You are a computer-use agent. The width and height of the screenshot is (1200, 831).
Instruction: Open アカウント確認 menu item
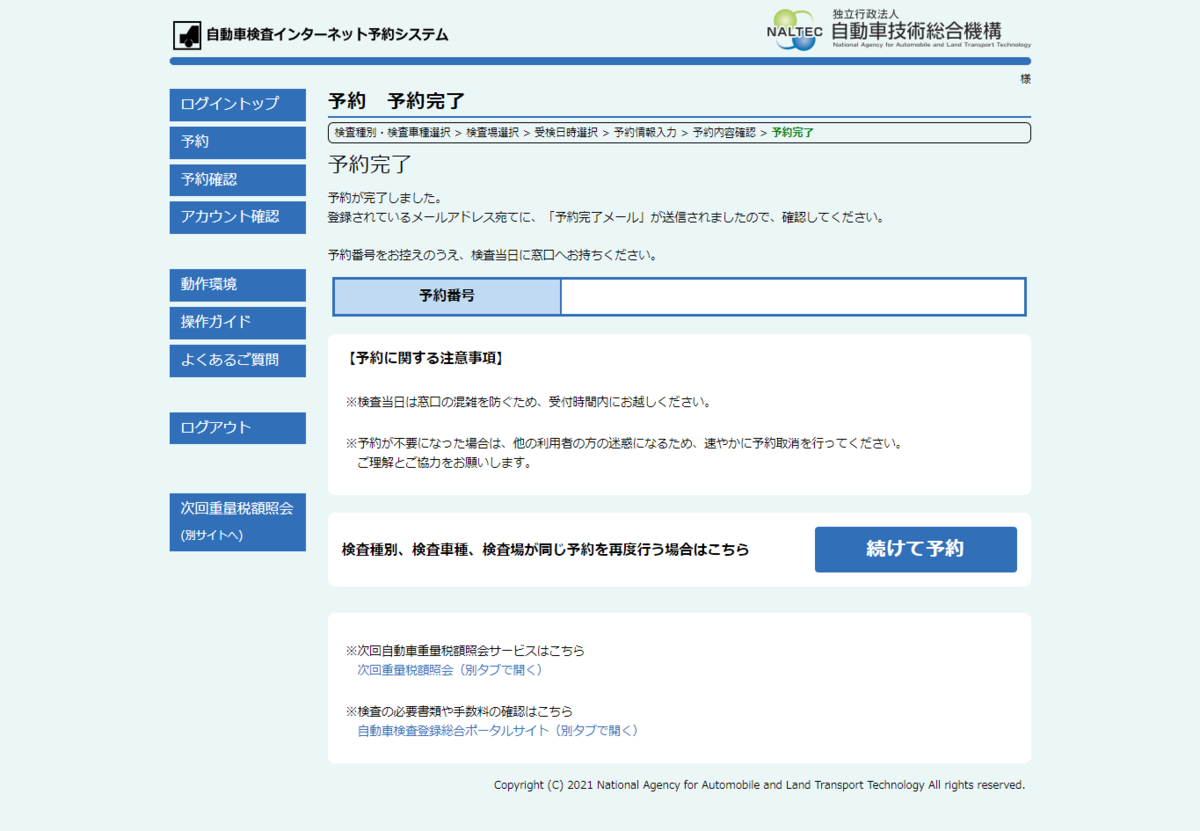[x=238, y=217]
